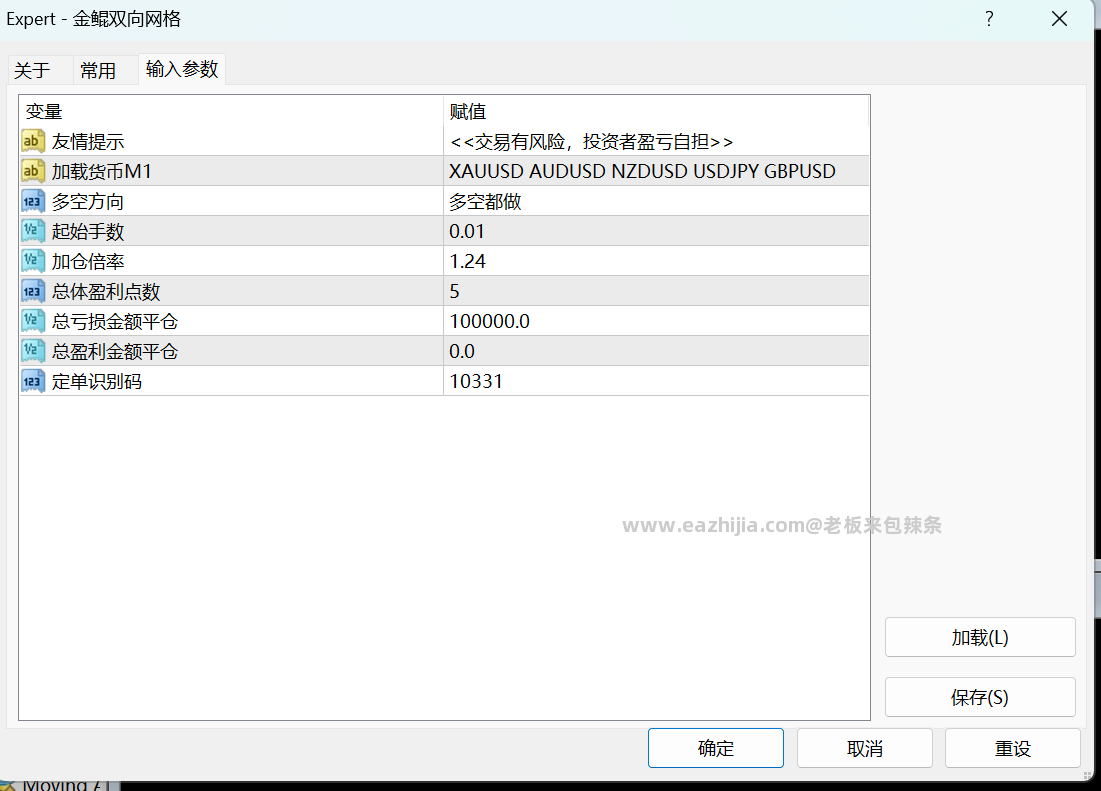Click the string icon beside 加载货币M1
This screenshot has width=1101, height=791.
tap(33, 171)
